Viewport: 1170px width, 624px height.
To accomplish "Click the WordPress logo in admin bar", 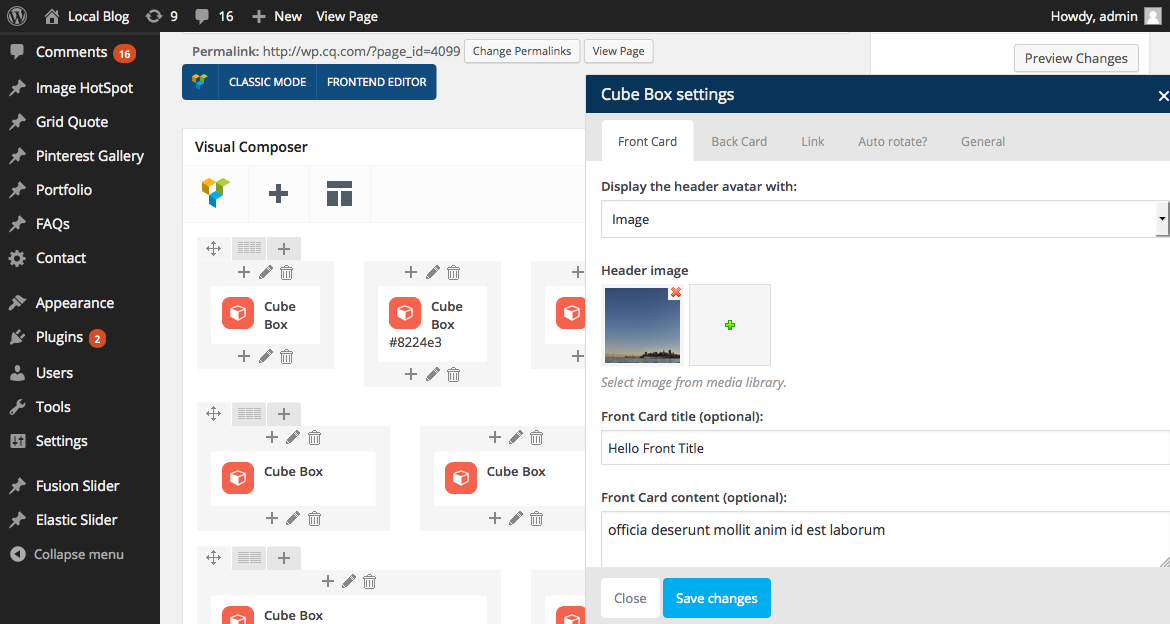I will [x=17, y=16].
